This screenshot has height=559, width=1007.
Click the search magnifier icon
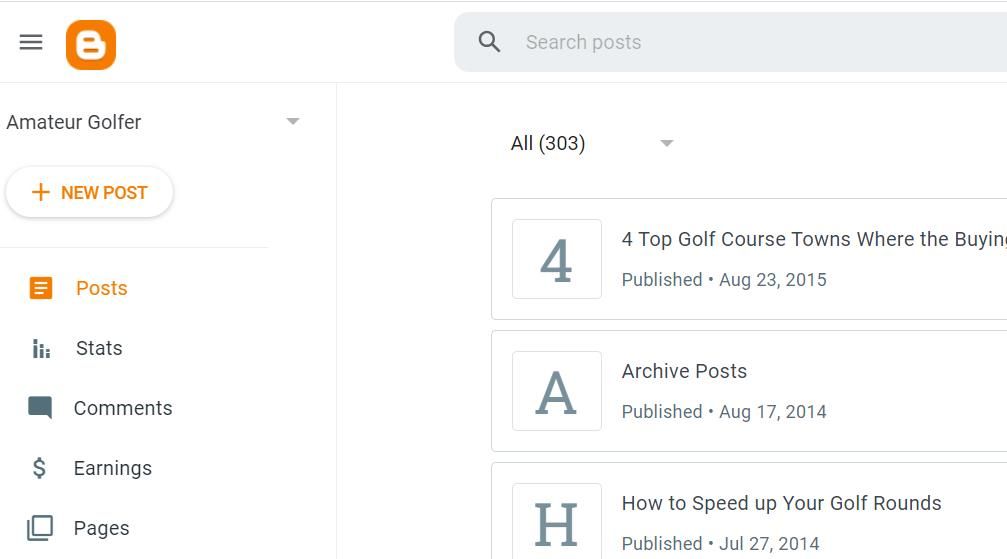click(x=489, y=42)
